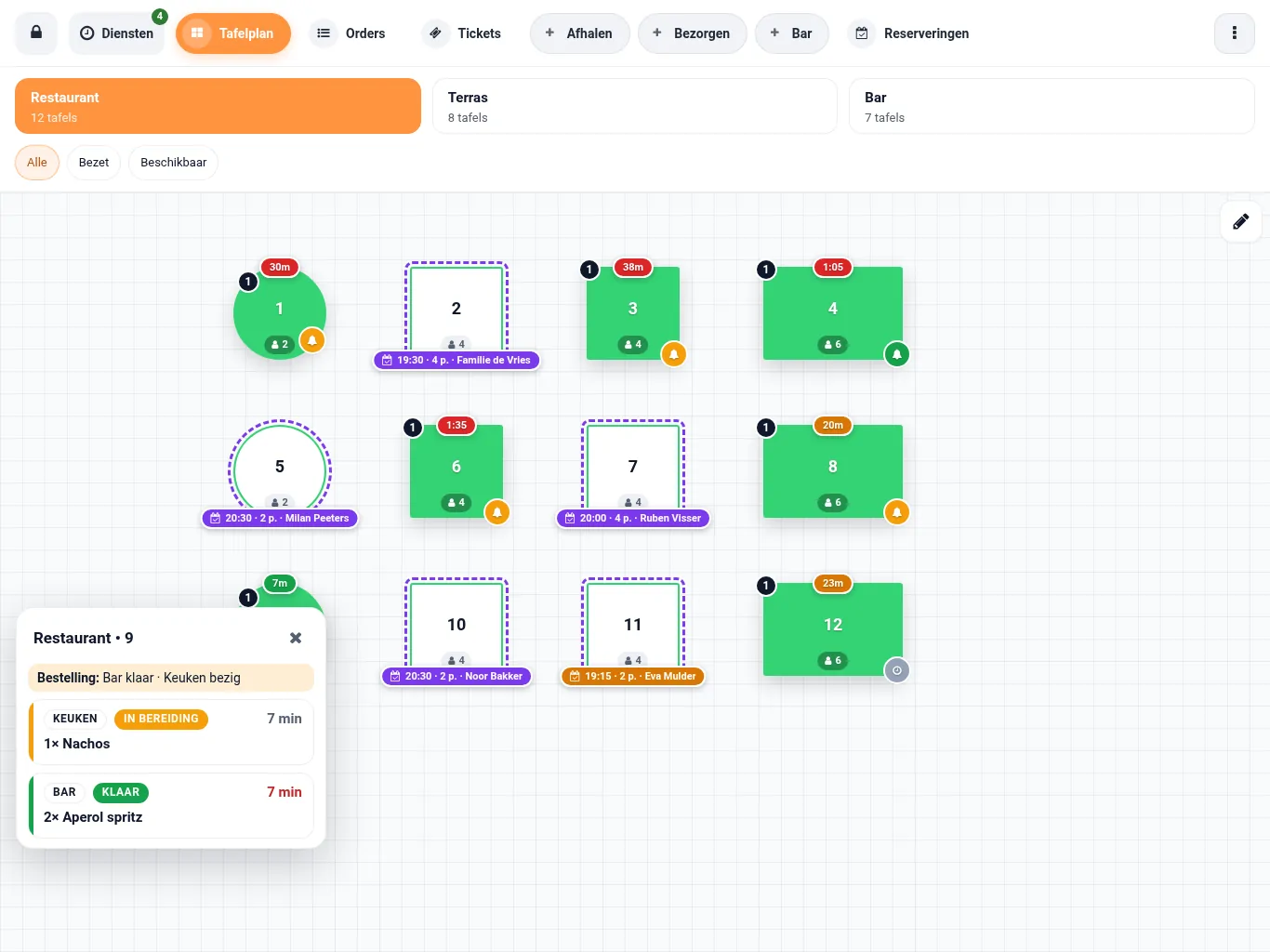Click the orange bell on table 3

click(x=674, y=354)
